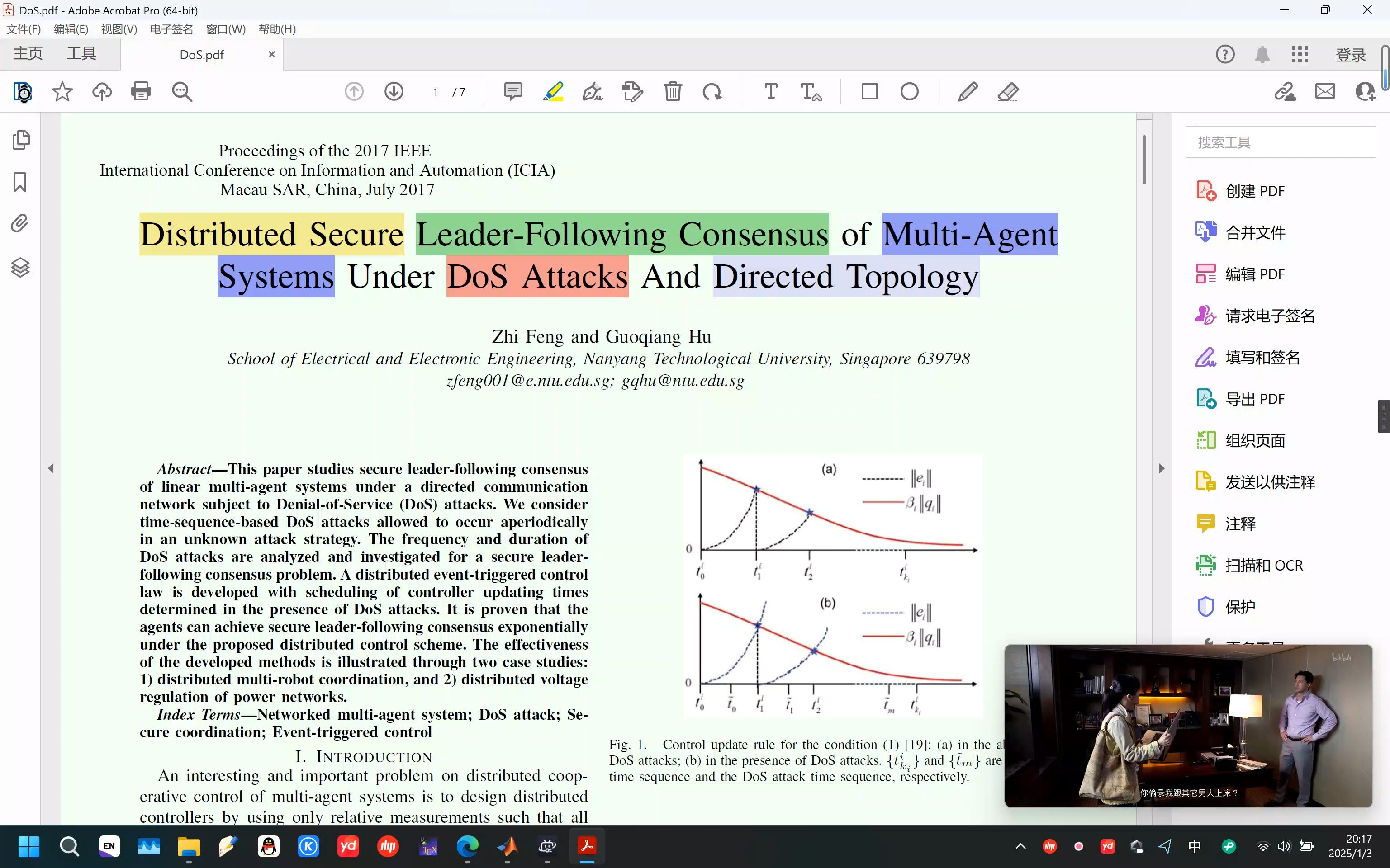Delete the item using the trash icon

click(x=673, y=92)
